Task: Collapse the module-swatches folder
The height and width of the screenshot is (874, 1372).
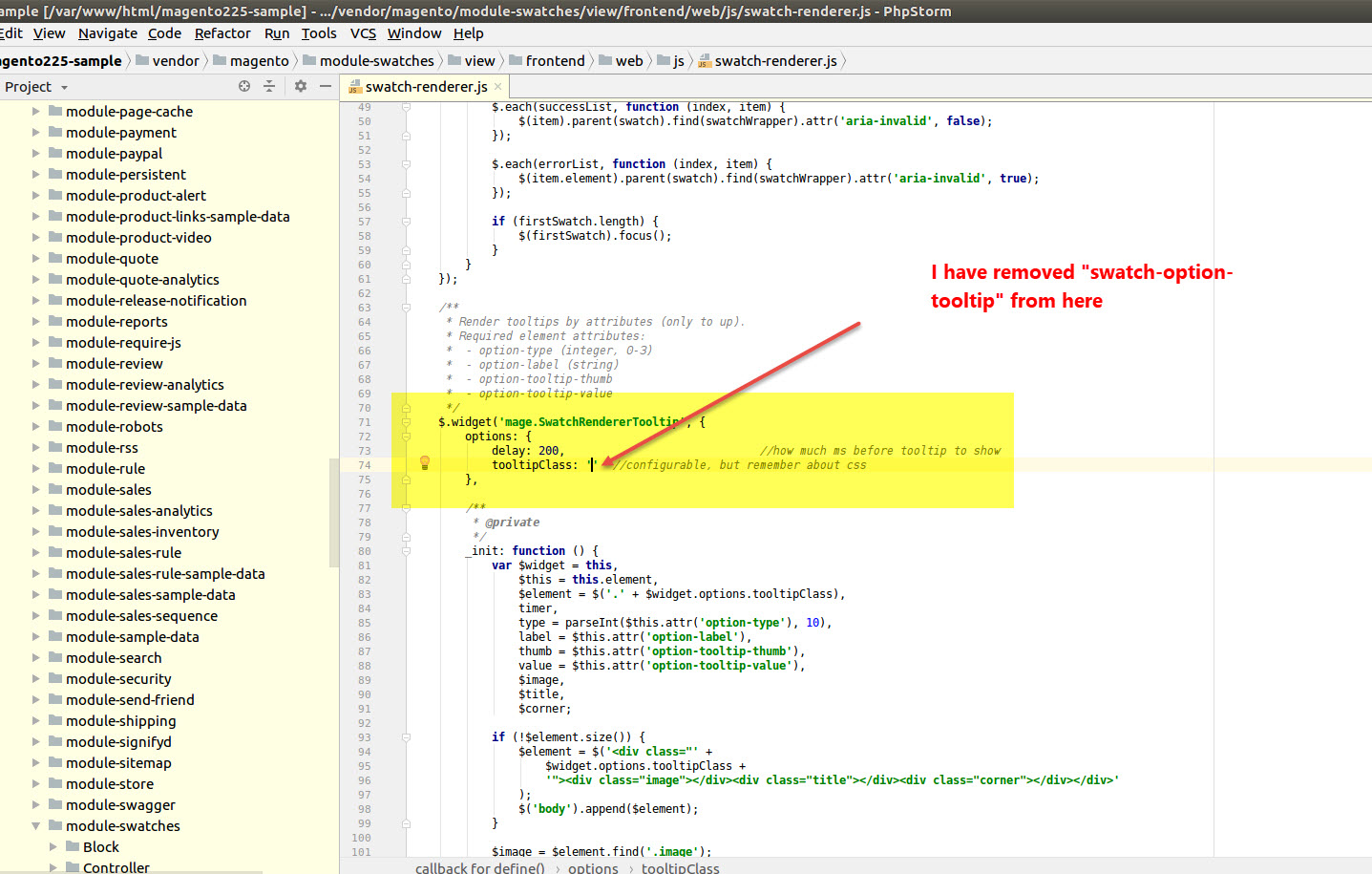Action: (x=36, y=825)
